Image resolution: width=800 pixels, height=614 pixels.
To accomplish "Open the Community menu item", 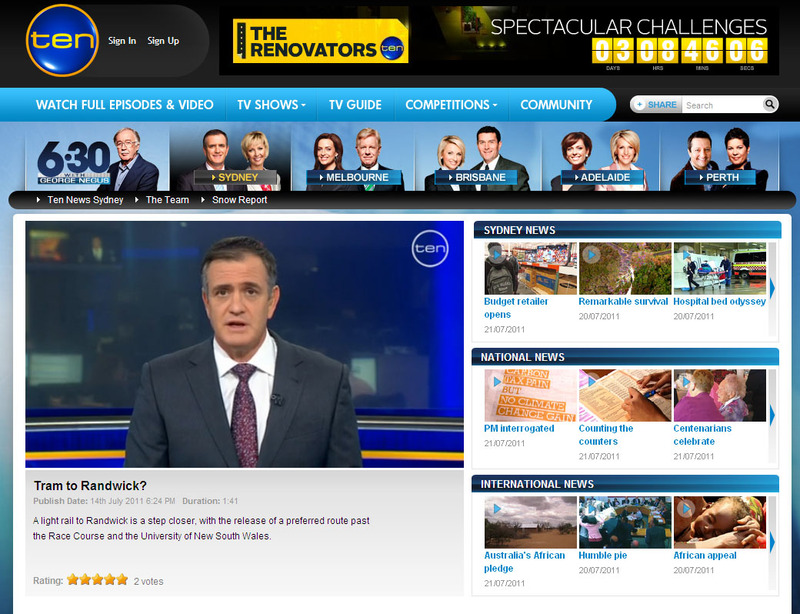I will [x=556, y=104].
